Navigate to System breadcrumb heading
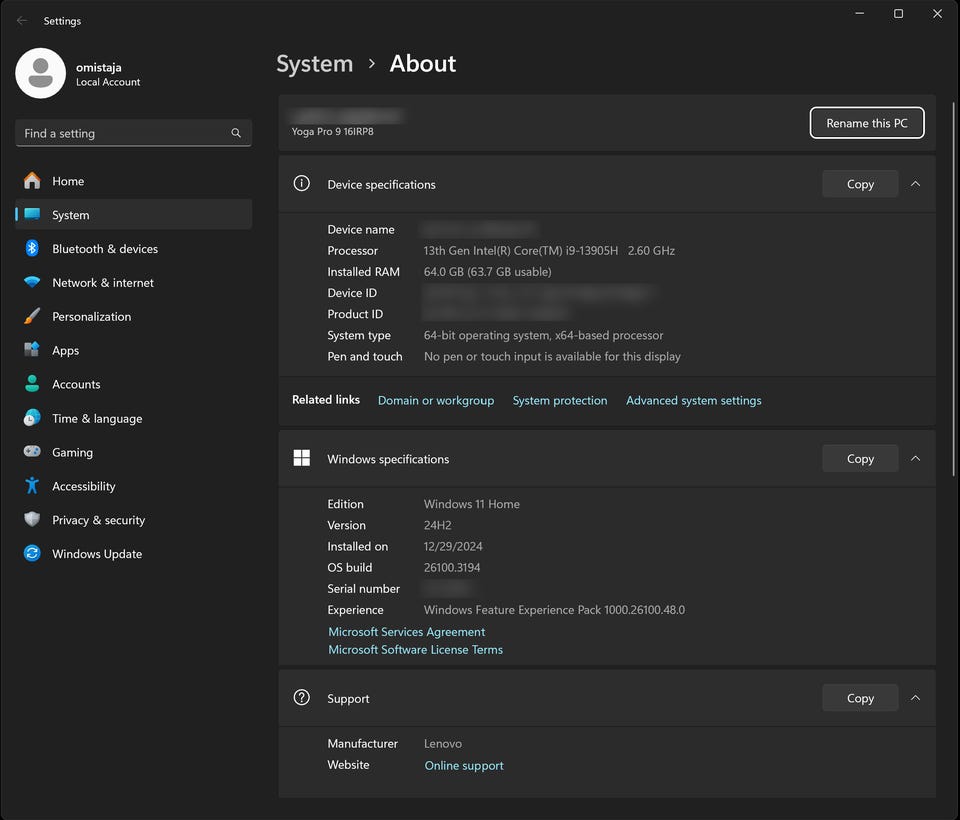This screenshot has width=960, height=820. (x=314, y=64)
